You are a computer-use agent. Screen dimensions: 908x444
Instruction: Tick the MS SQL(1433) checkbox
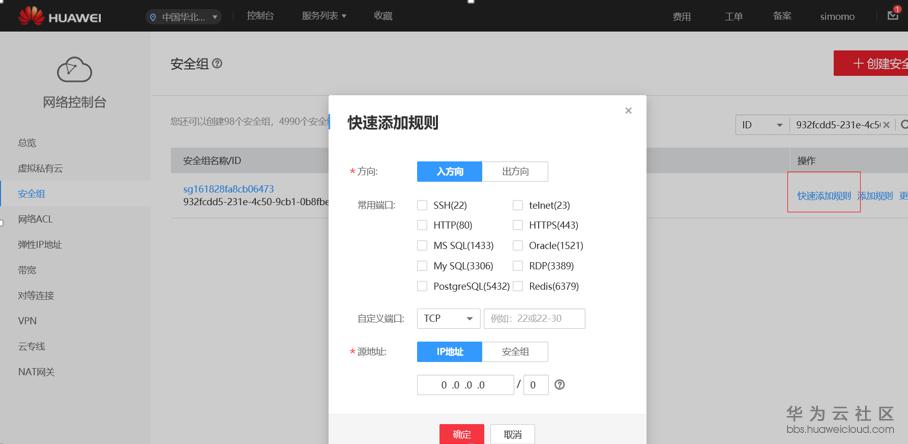pos(422,245)
